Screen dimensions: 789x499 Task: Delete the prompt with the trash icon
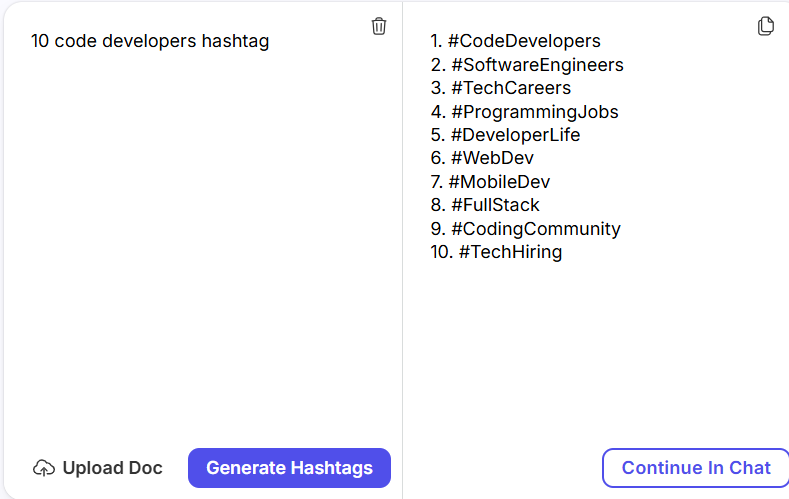pos(379,26)
